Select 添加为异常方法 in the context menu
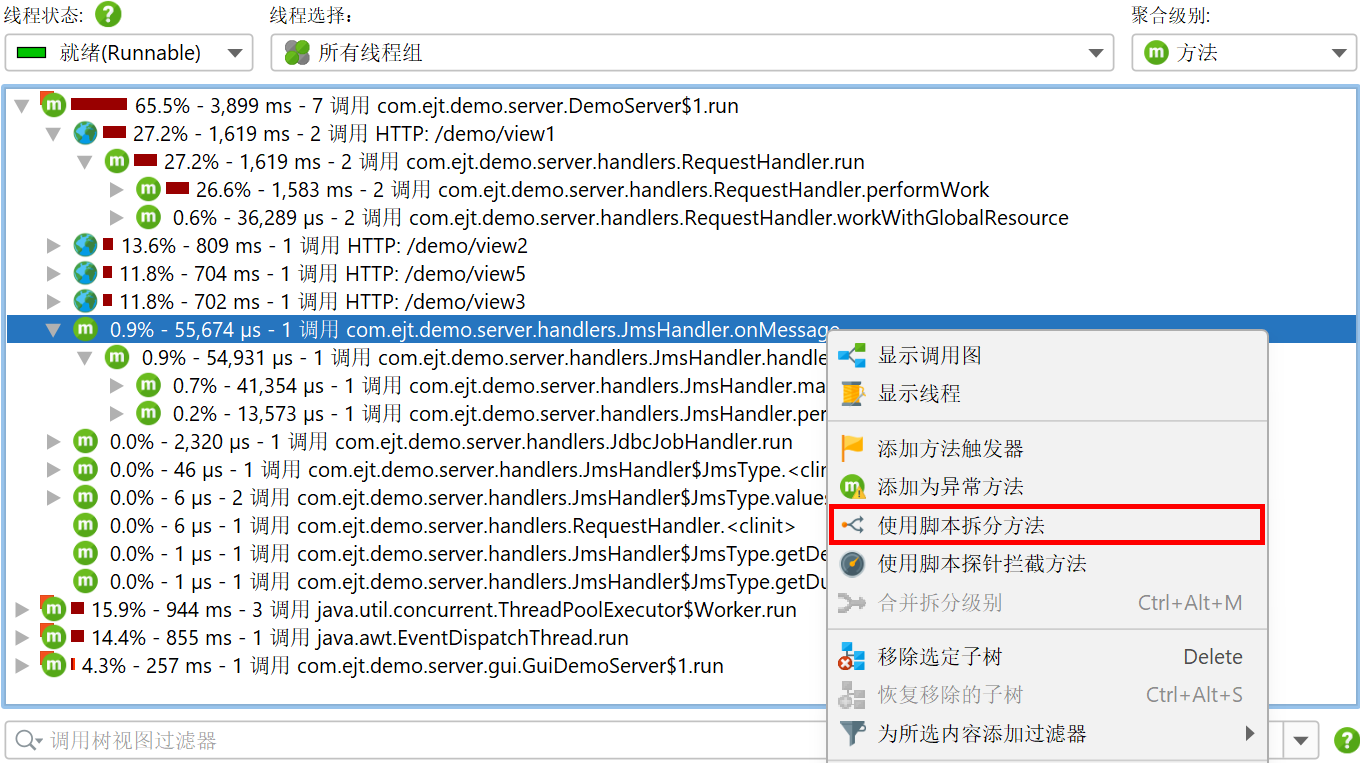 1047,487
